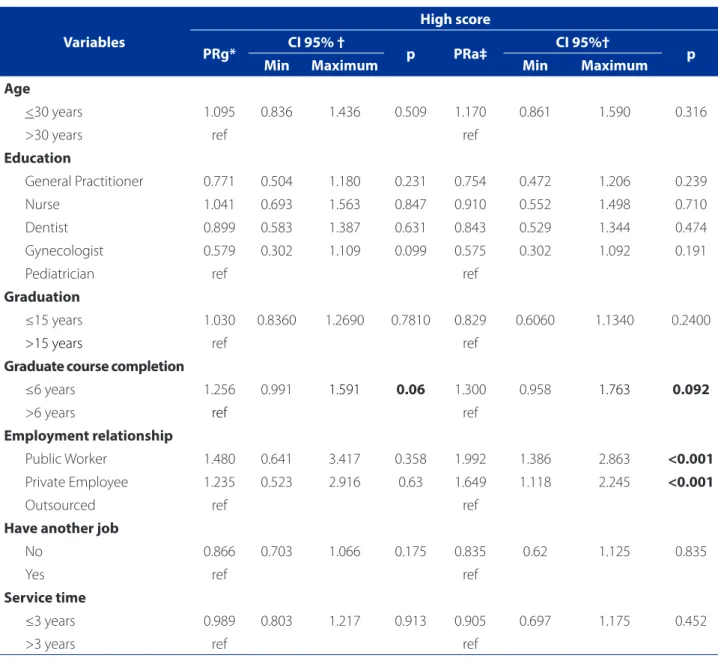Click value 1.649 for Private Employee

(470, 482)
